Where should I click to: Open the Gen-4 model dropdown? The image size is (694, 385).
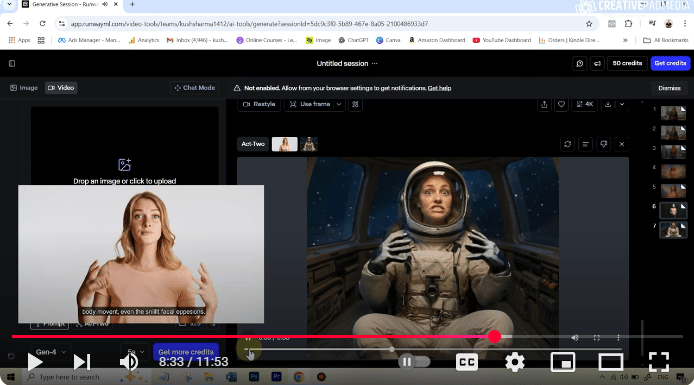(x=51, y=352)
